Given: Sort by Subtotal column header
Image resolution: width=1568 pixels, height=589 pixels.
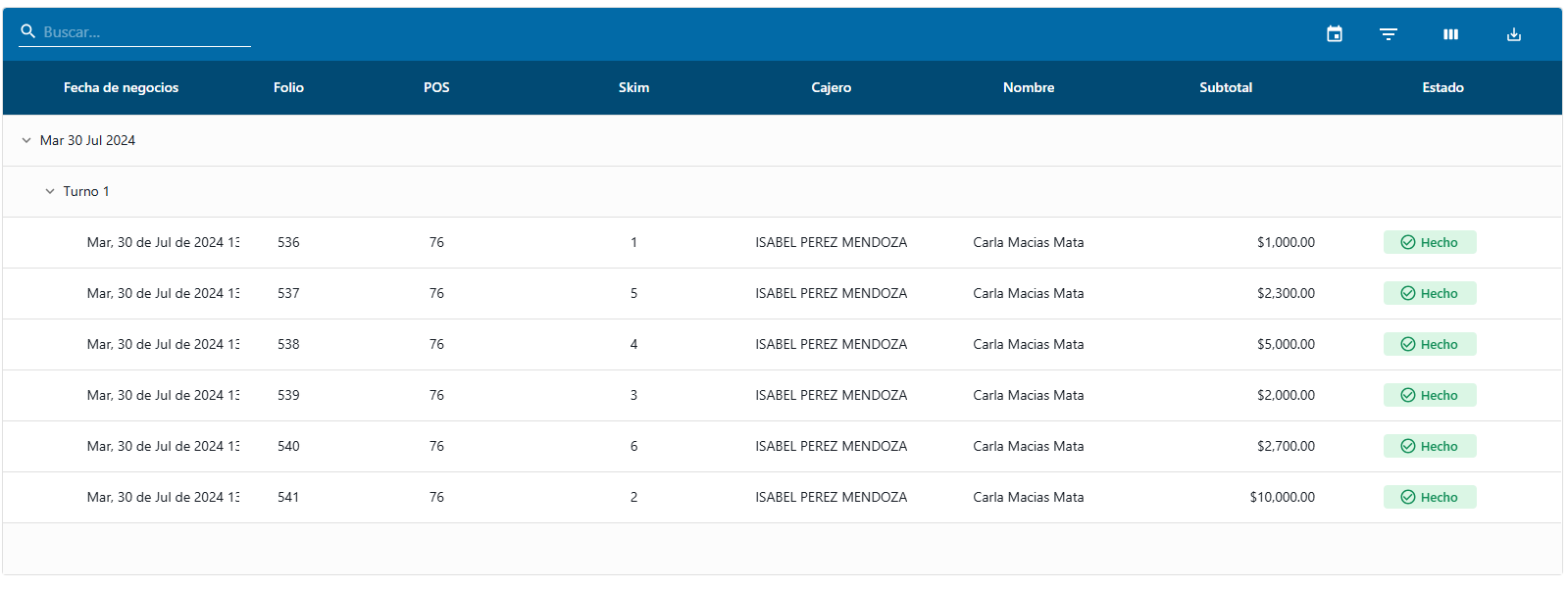Looking at the screenshot, I should coord(1226,87).
